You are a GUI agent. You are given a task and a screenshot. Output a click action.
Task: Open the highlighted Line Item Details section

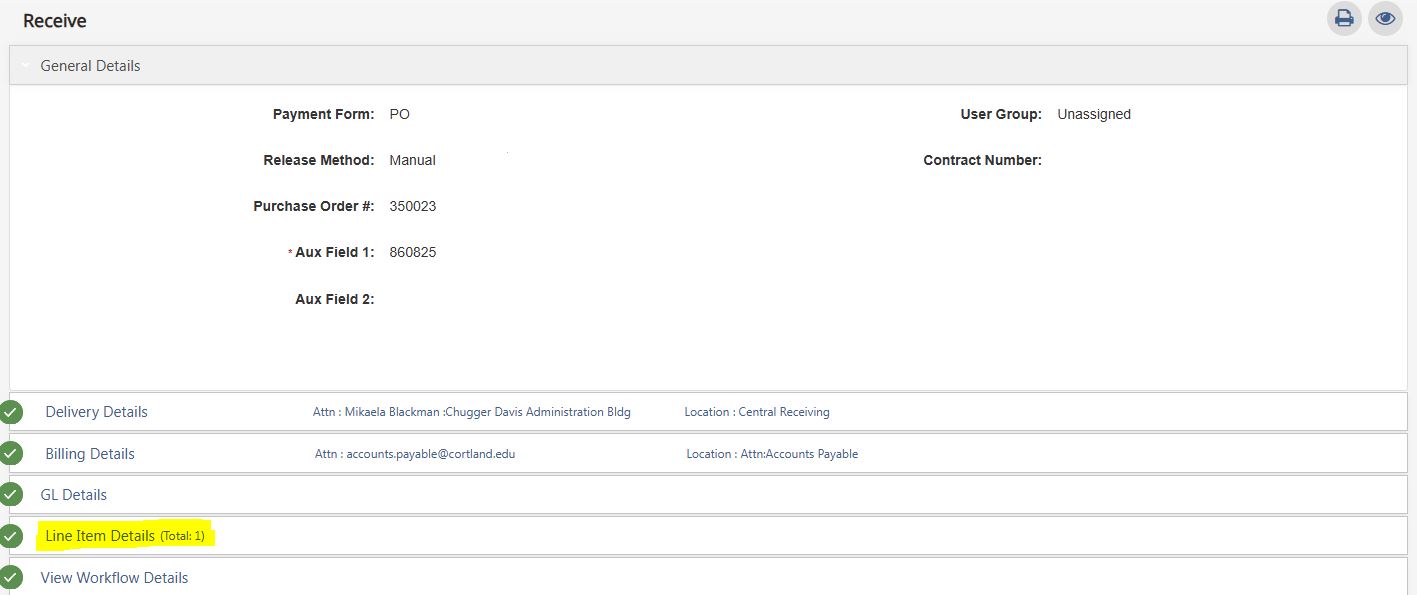(100, 536)
